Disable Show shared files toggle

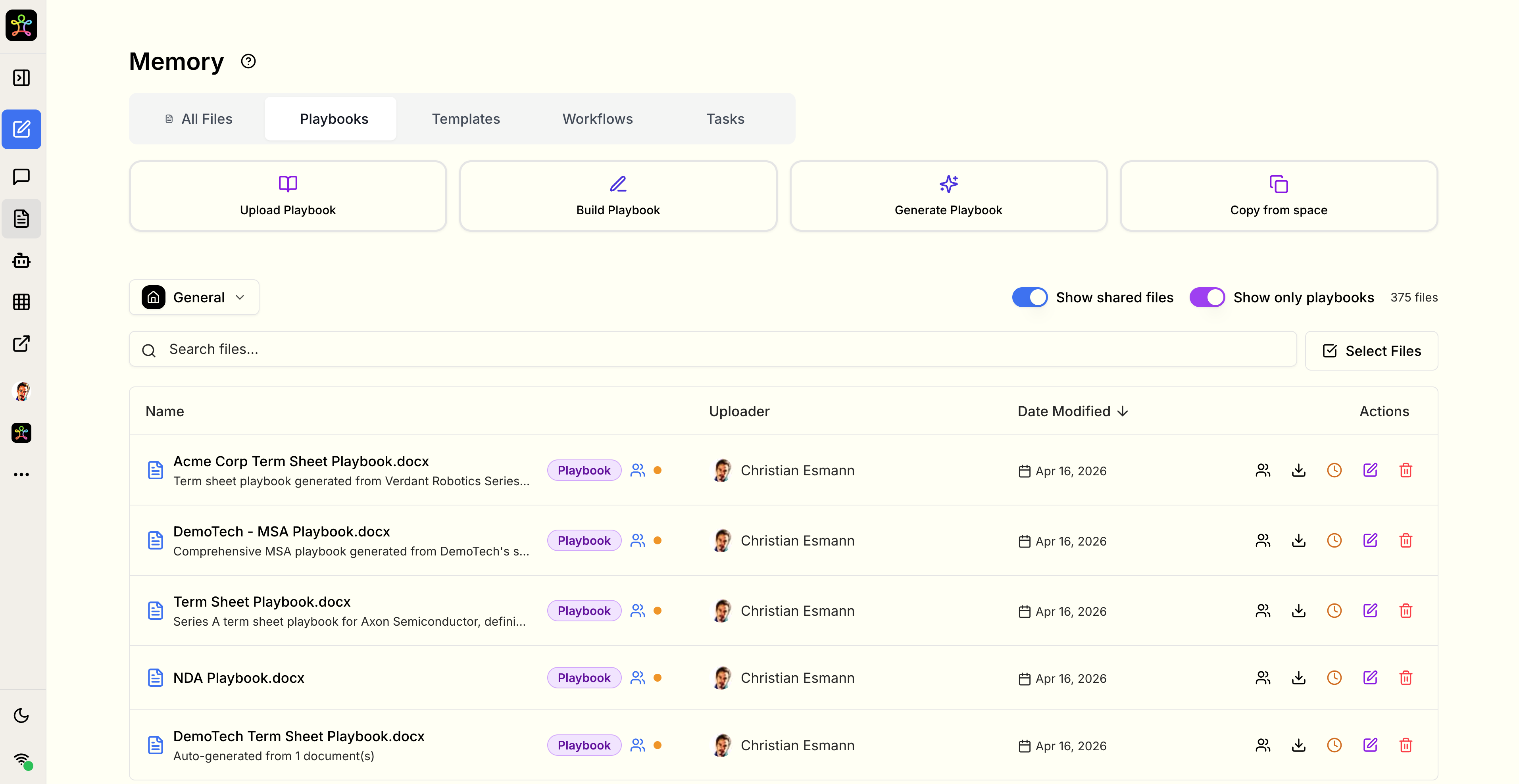(x=1030, y=297)
